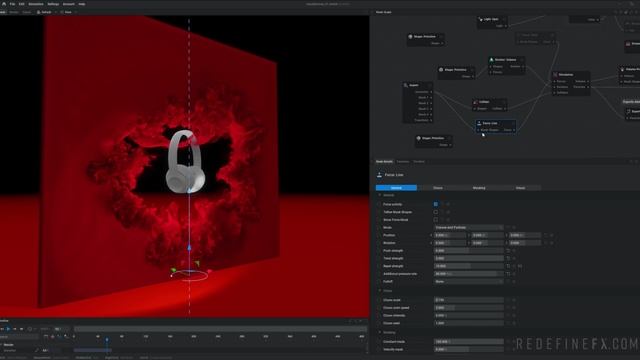Click the decrement arrow beside Position X
This screenshot has height=360, width=640.
point(431,235)
